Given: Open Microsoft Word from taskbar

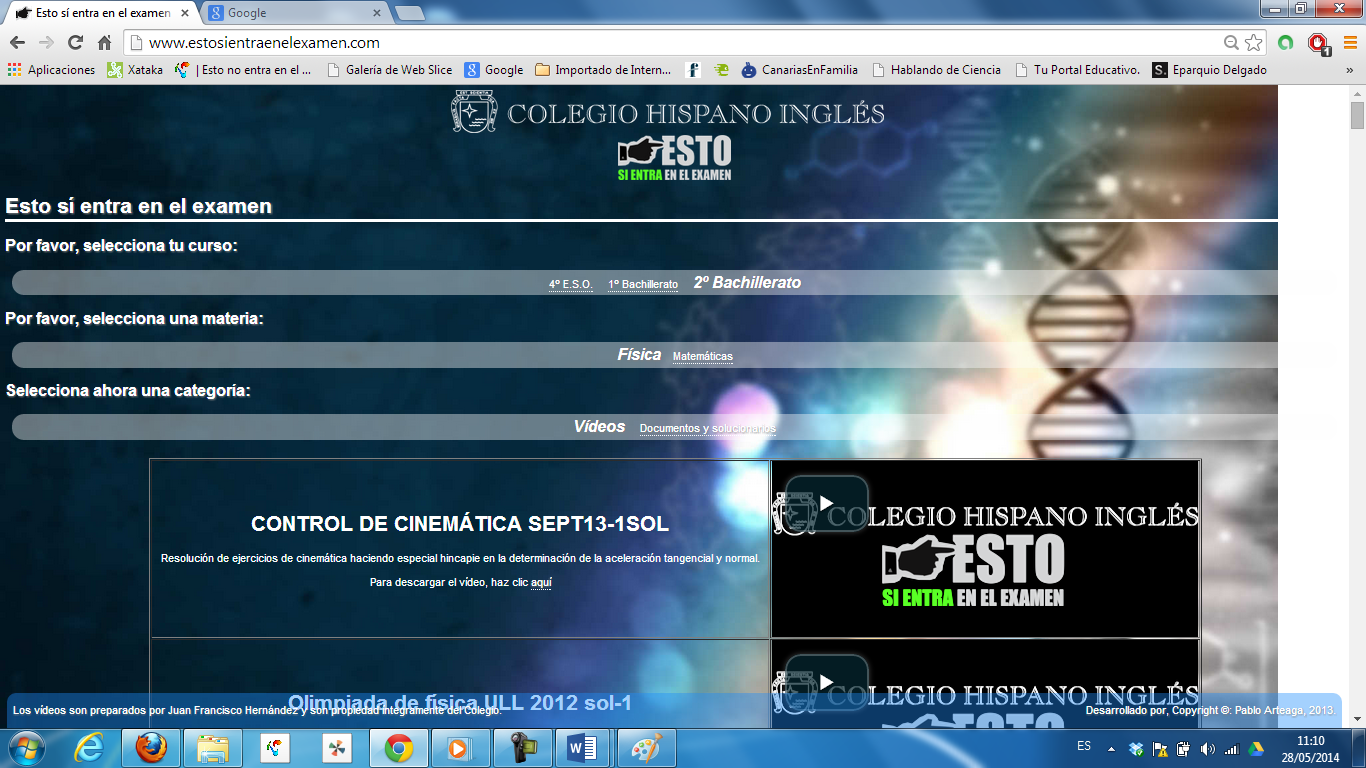Looking at the screenshot, I should click(585, 748).
